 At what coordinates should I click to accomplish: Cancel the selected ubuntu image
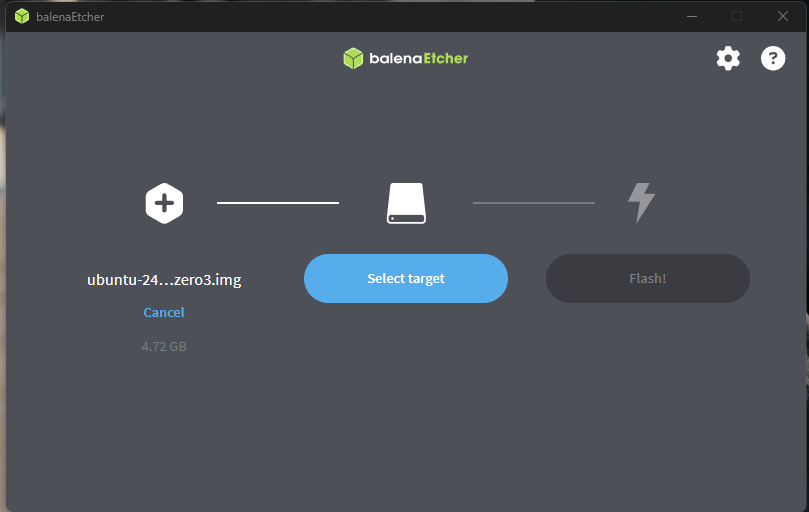tap(164, 312)
